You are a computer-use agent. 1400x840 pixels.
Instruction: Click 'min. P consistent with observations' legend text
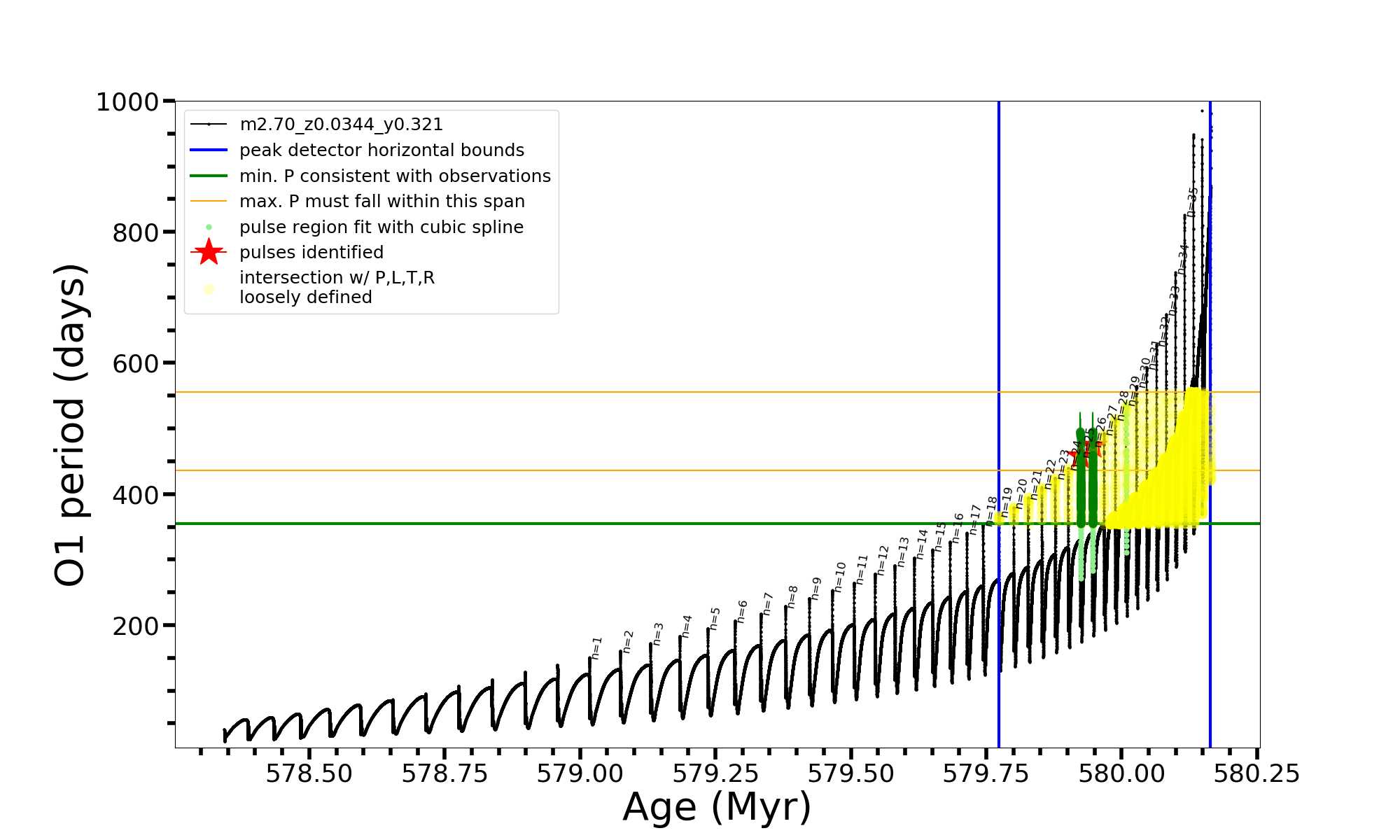395,176
